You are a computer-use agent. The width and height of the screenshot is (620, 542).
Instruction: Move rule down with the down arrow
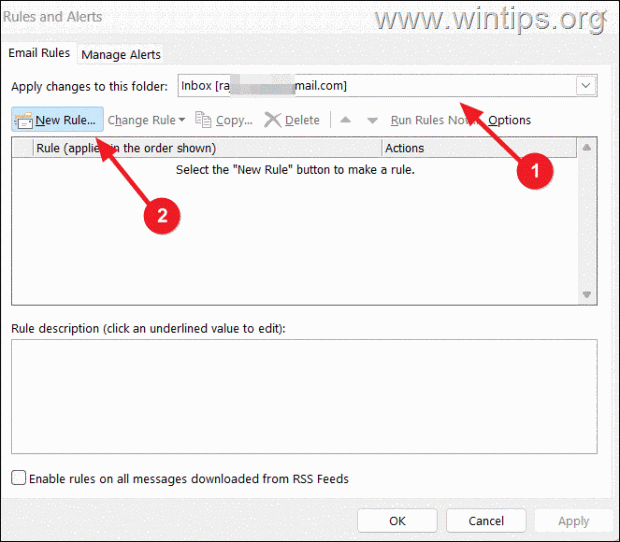pos(372,120)
